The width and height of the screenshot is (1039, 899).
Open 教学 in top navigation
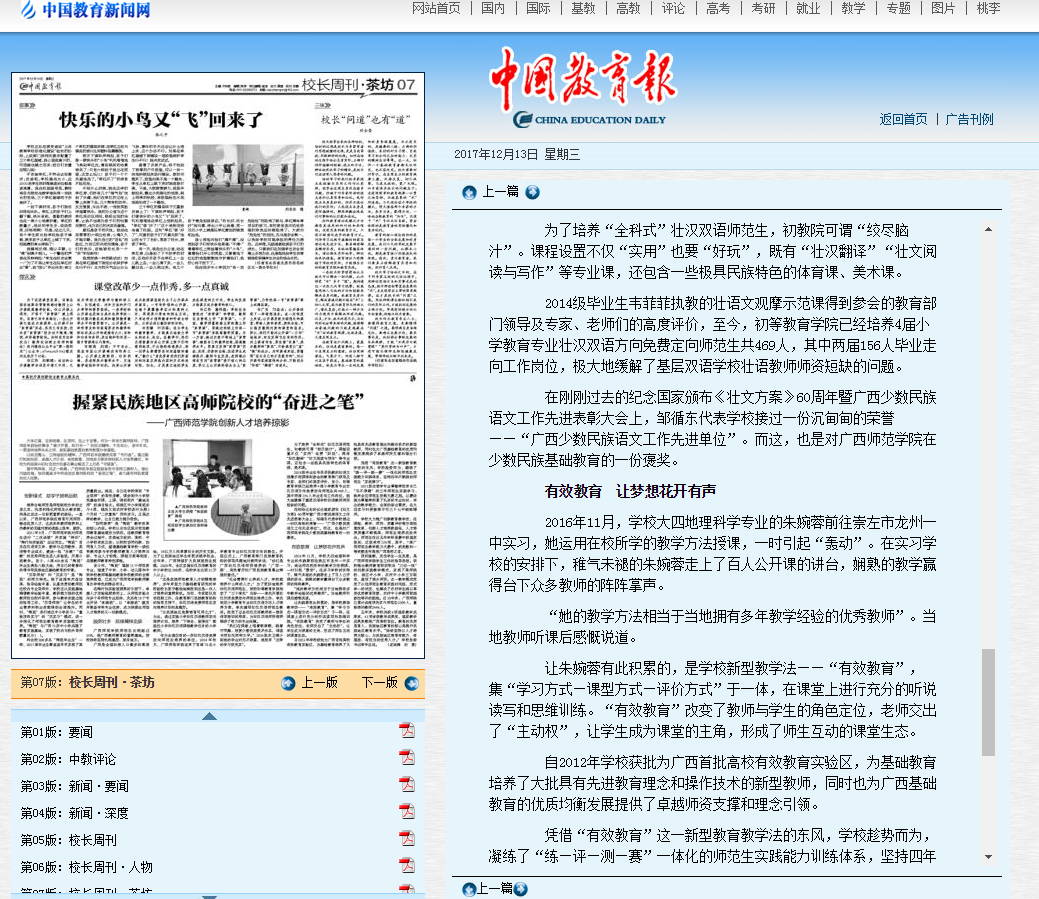(853, 9)
